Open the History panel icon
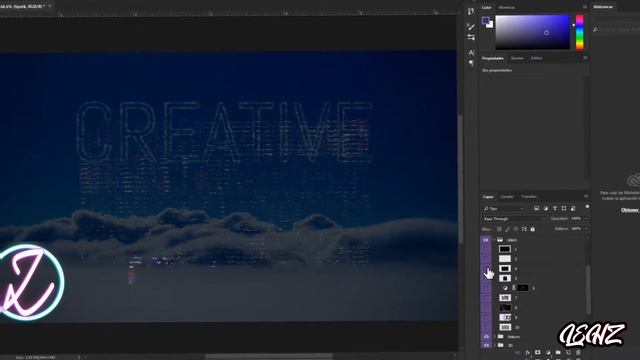This screenshot has height=360, width=640. tap(471, 11)
